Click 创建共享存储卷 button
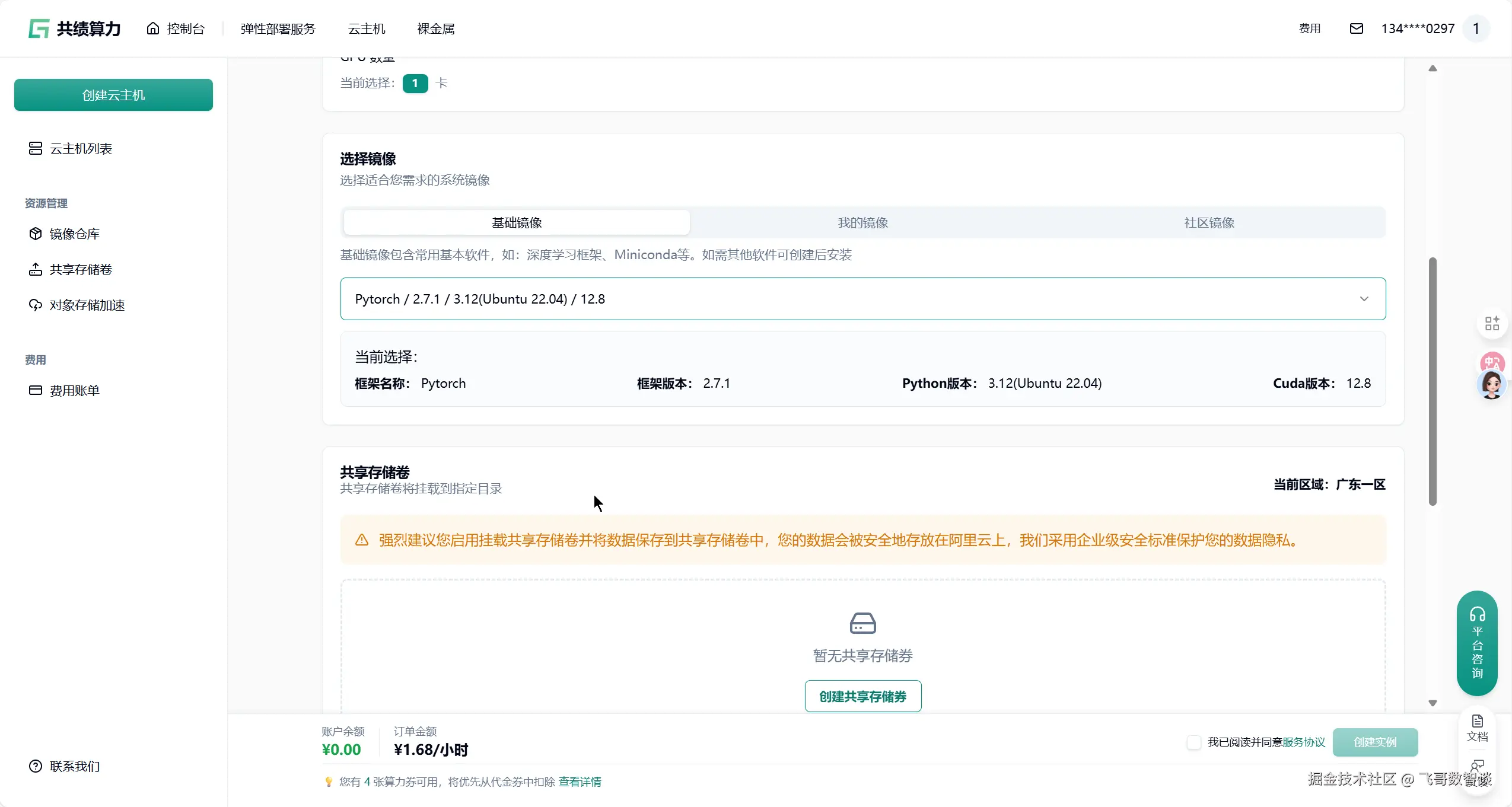 tap(862, 696)
